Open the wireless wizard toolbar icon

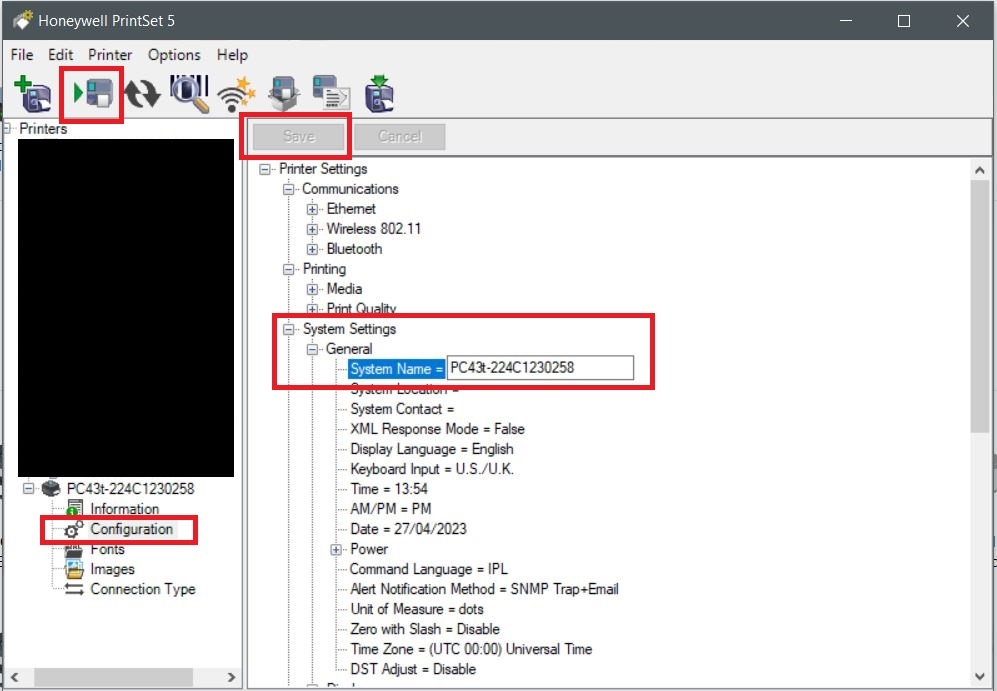[236, 95]
